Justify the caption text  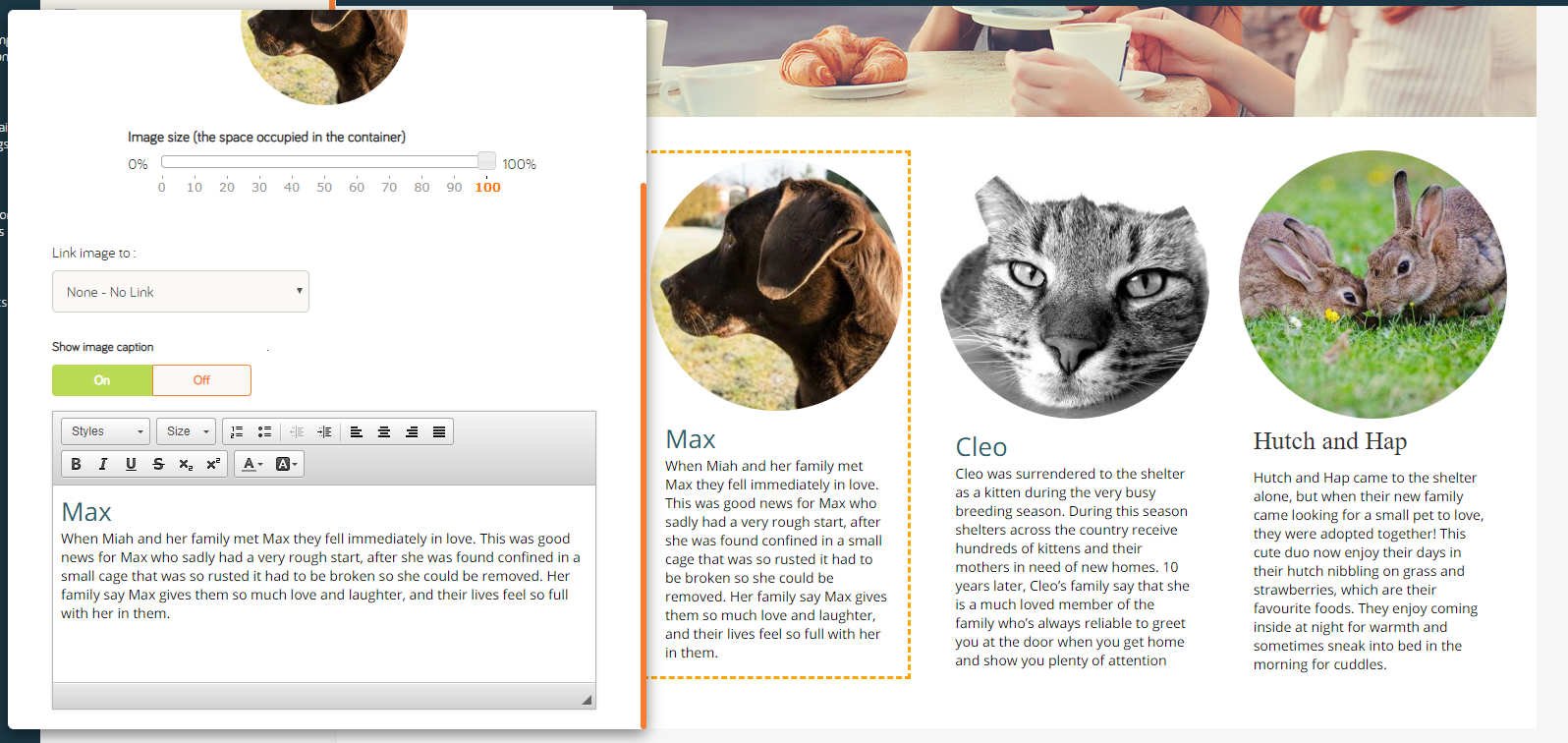point(439,431)
